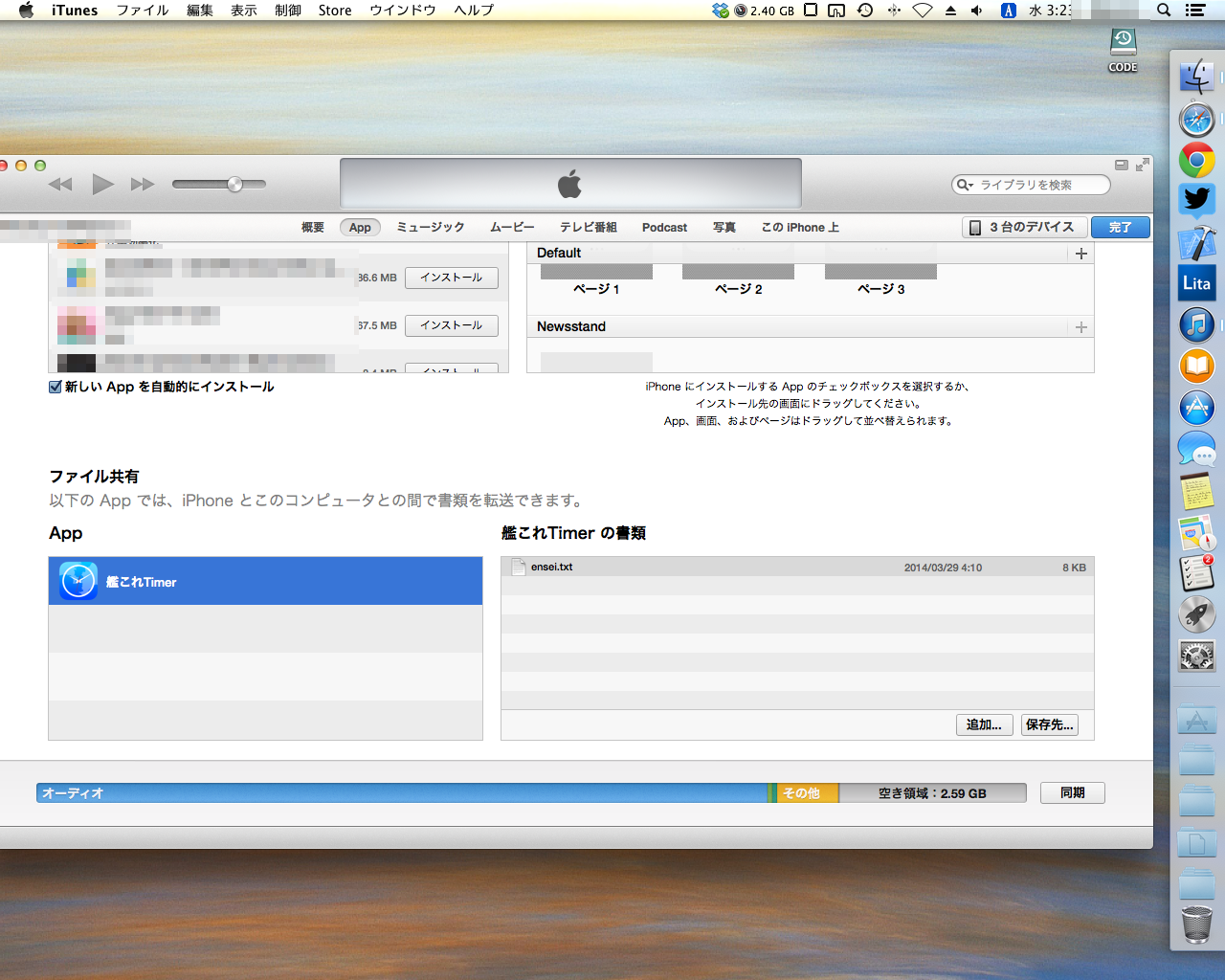Switch to the Podcast tab
Image resolution: width=1225 pixels, height=980 pixels.
pos(664,227)
